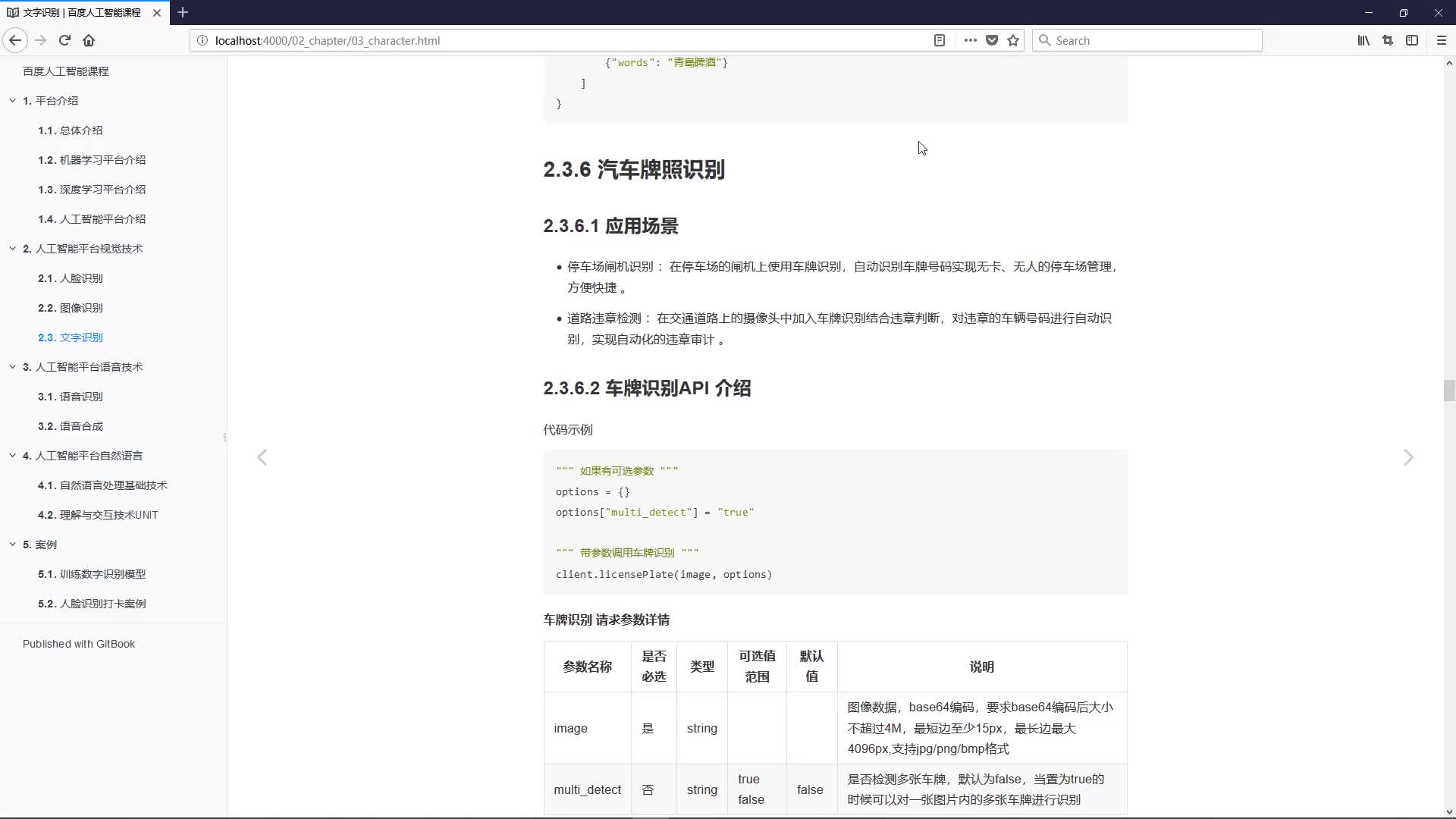Click the browser Back arrow button
The image size is (1456, 819).
tap(15, 40)
